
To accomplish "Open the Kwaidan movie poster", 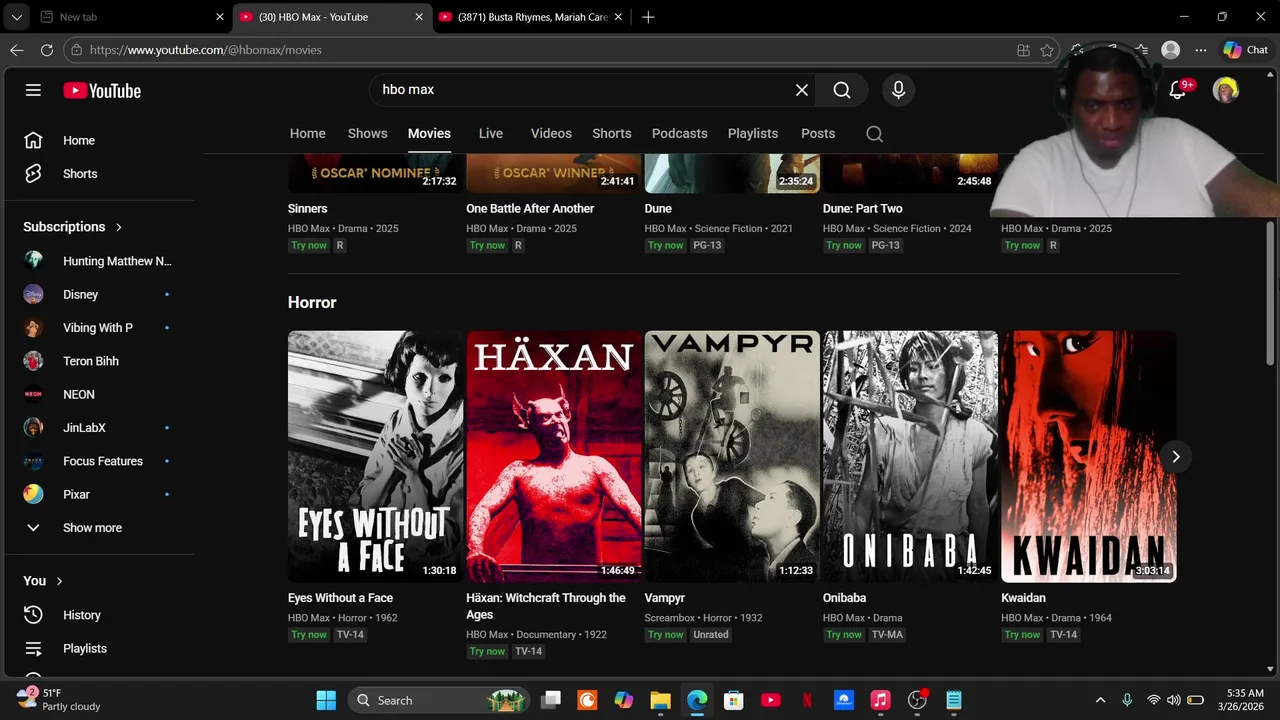I will coord(1089,456).
